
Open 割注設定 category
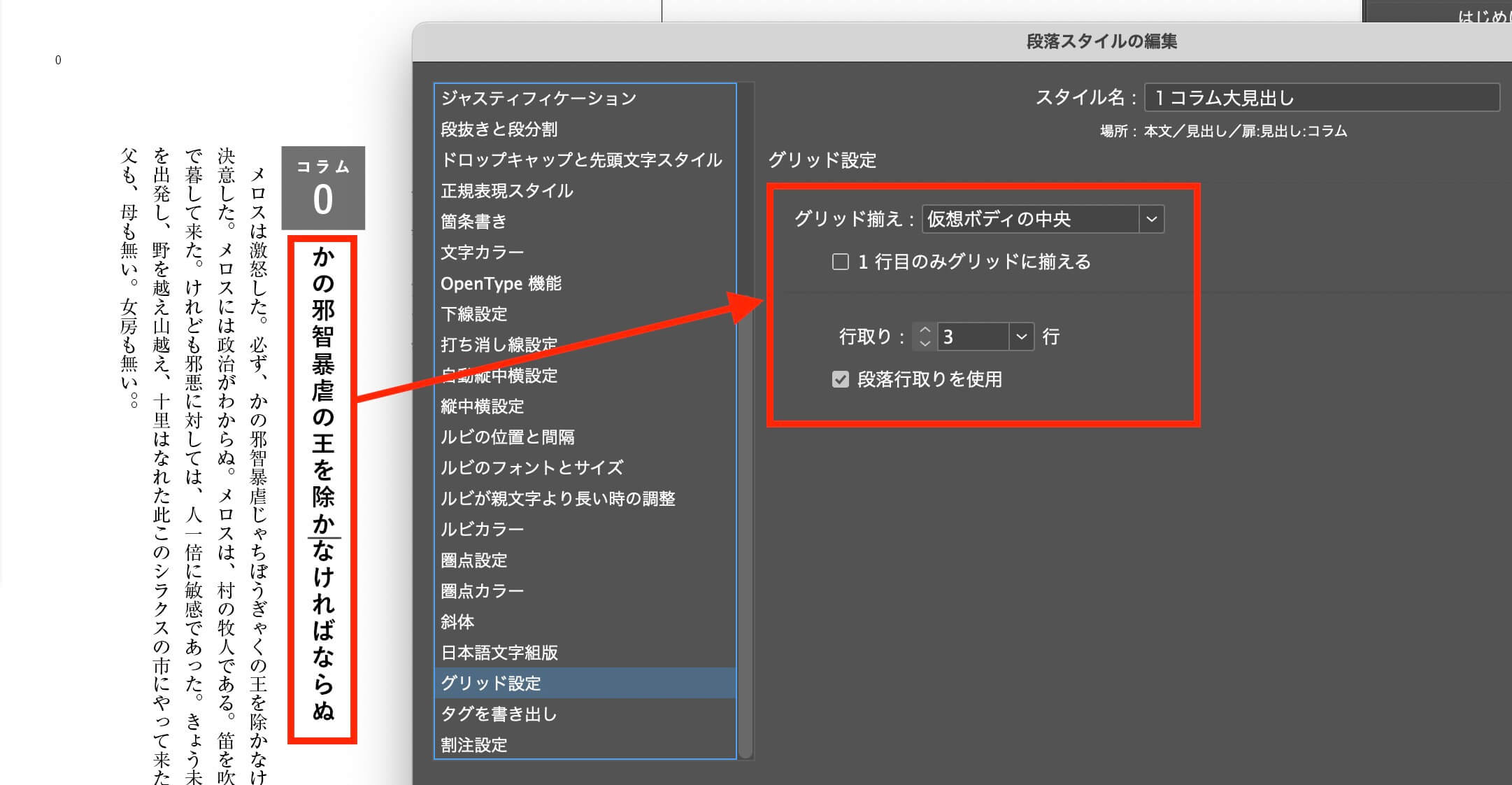coord(473,745)
